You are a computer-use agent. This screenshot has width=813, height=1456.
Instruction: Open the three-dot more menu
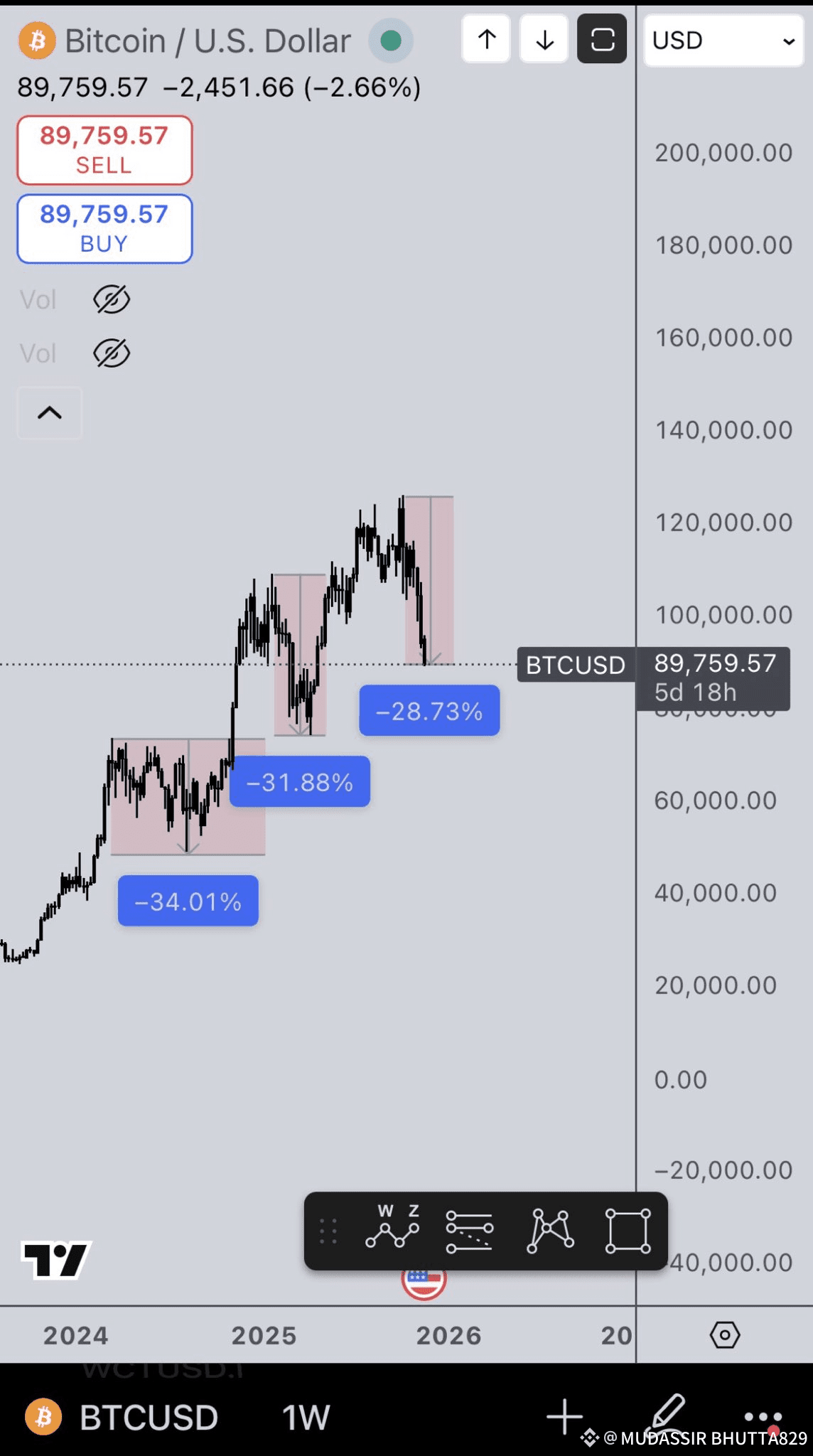[x=763, y=1416]
